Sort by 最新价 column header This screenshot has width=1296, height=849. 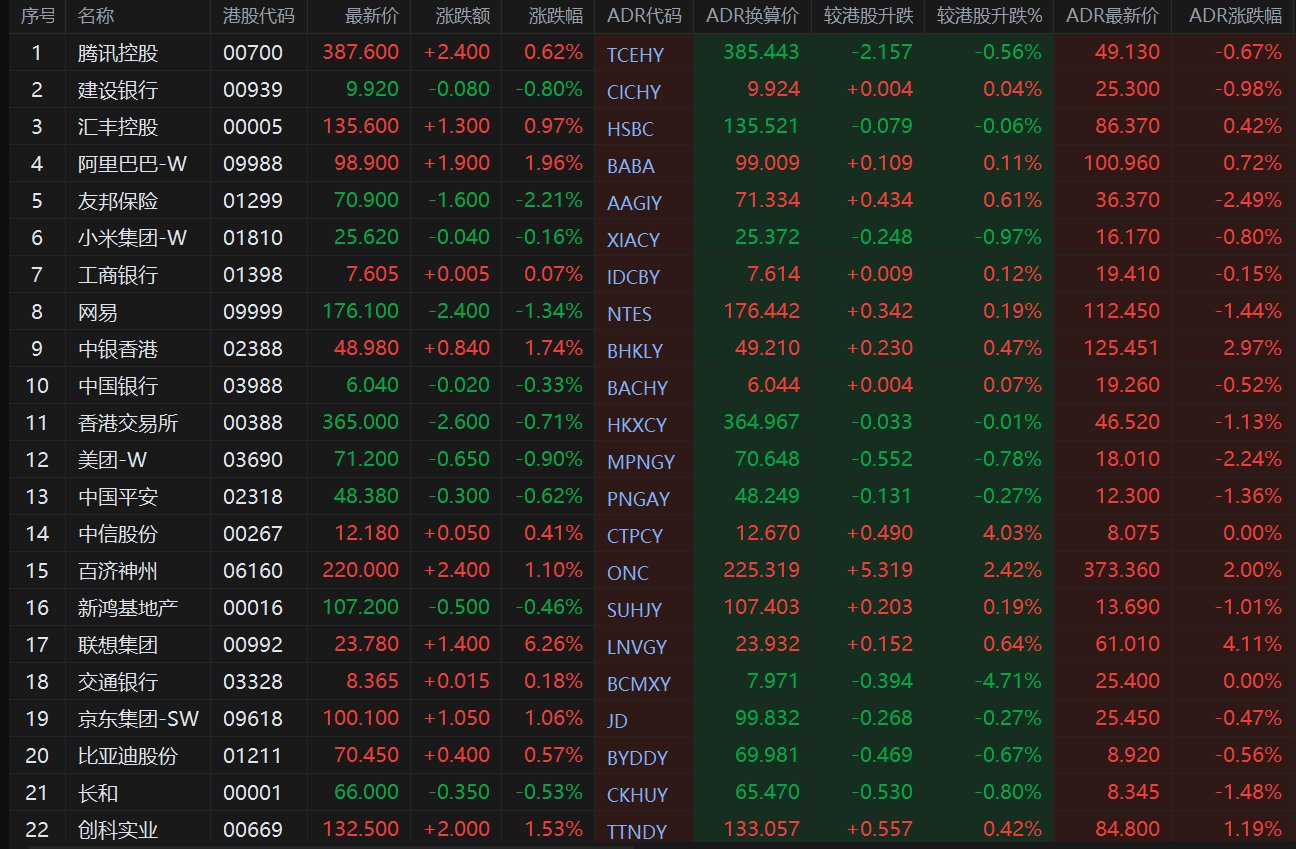pyautogui.click(x=371, y=16)
